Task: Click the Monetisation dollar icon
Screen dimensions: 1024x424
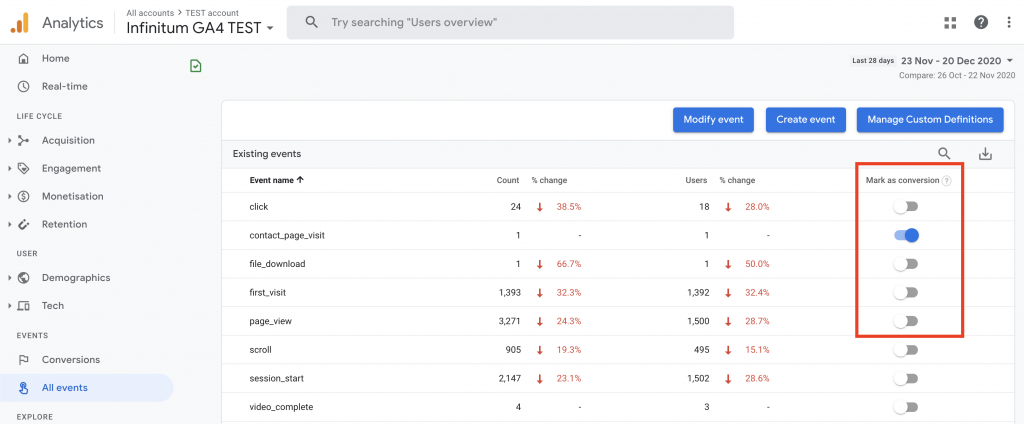Action: [24, 196]
